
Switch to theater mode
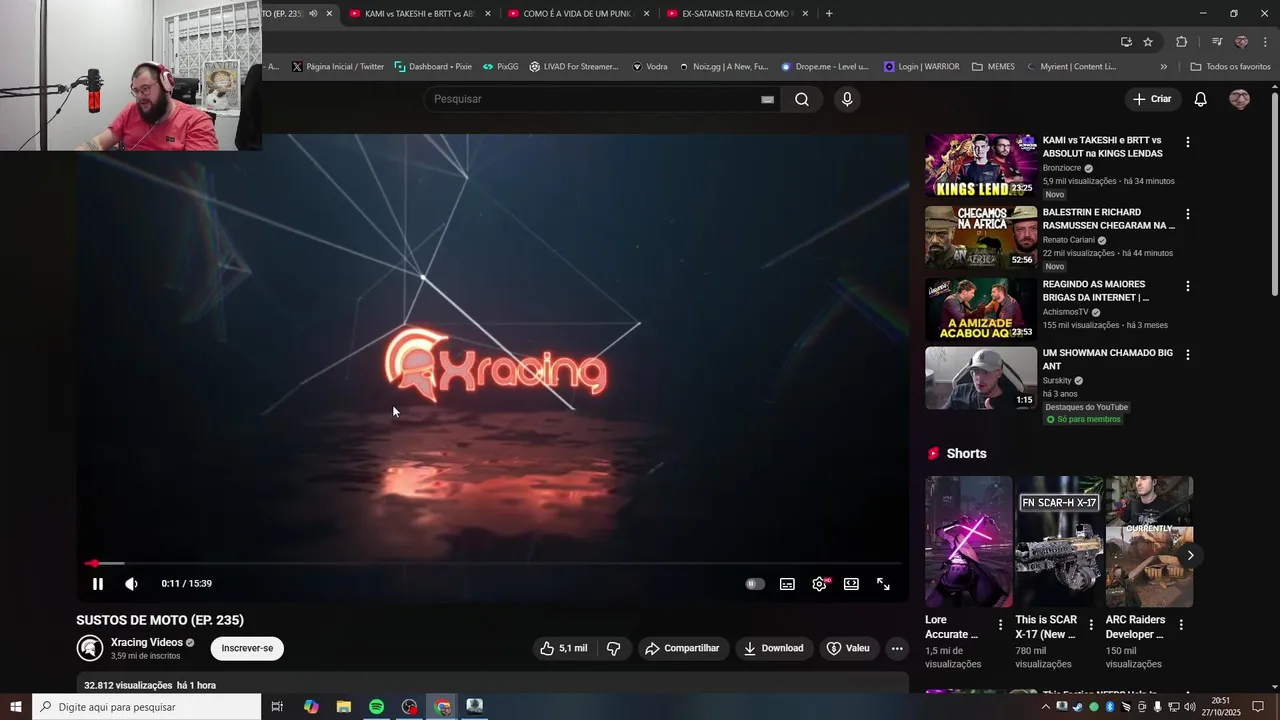pos(851,584)
